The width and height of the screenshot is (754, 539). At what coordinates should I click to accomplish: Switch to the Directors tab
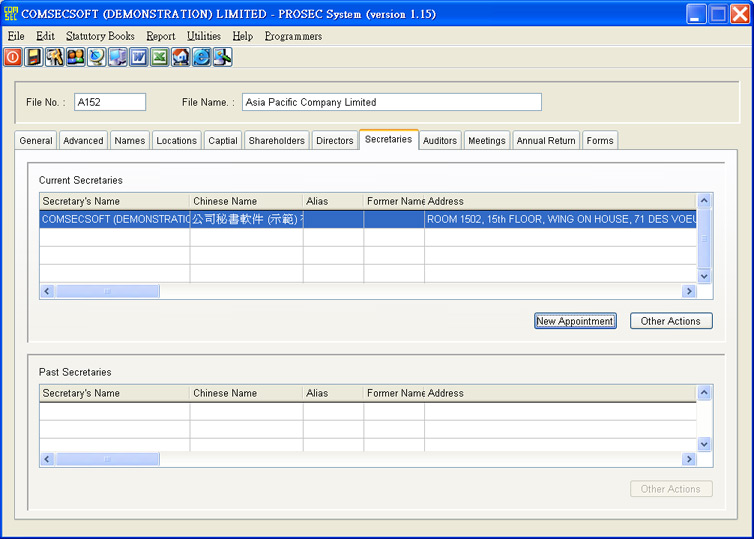[x=335, y=141]
